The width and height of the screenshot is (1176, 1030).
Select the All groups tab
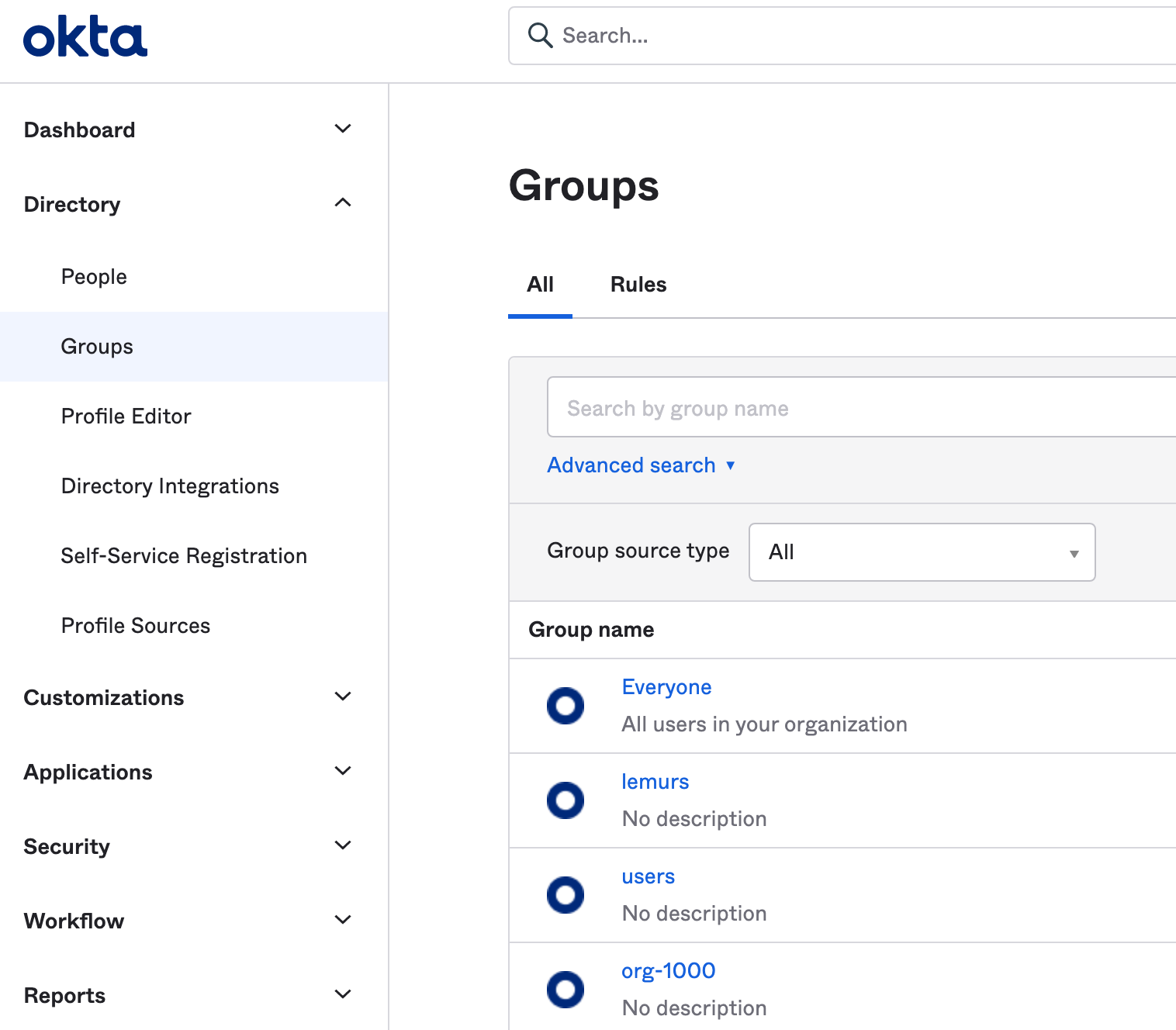pyautogui.click(x=540, y=285)
